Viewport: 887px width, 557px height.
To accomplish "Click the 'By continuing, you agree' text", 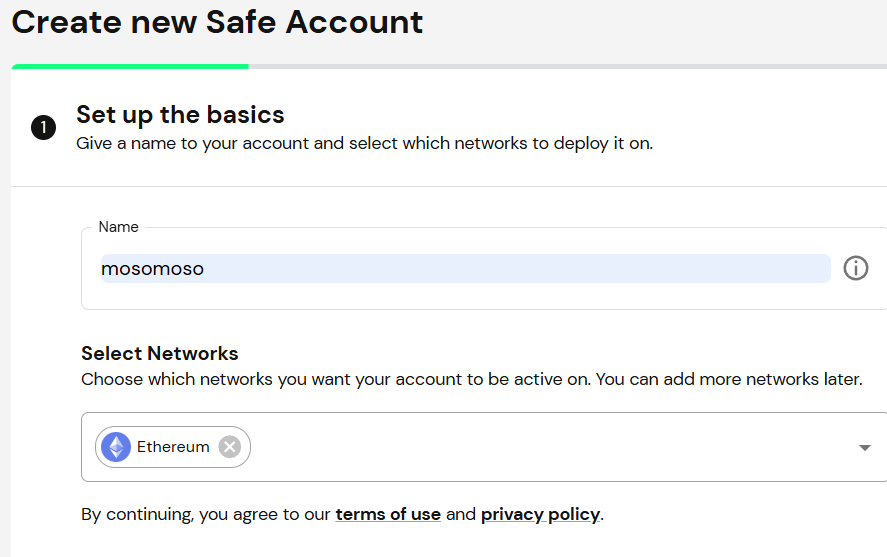I will [206, 514].
